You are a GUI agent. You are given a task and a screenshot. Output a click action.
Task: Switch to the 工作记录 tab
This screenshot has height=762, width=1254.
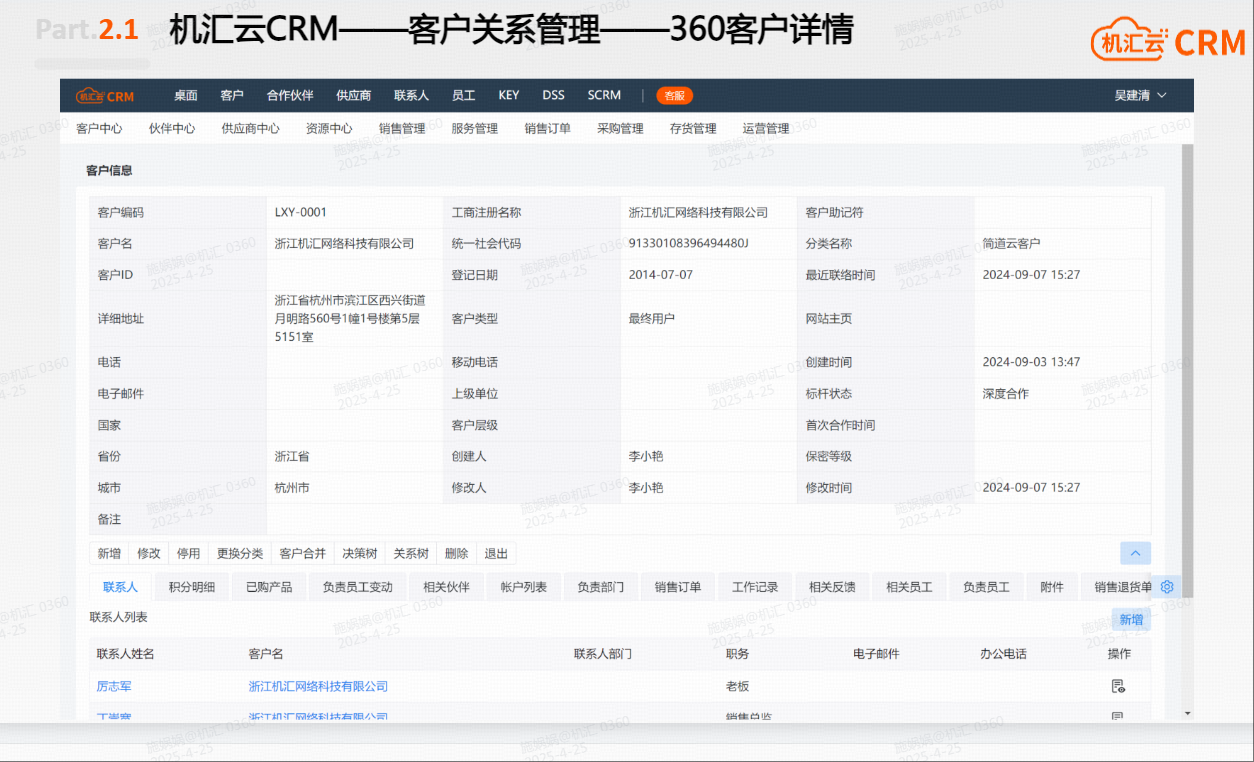755,587
